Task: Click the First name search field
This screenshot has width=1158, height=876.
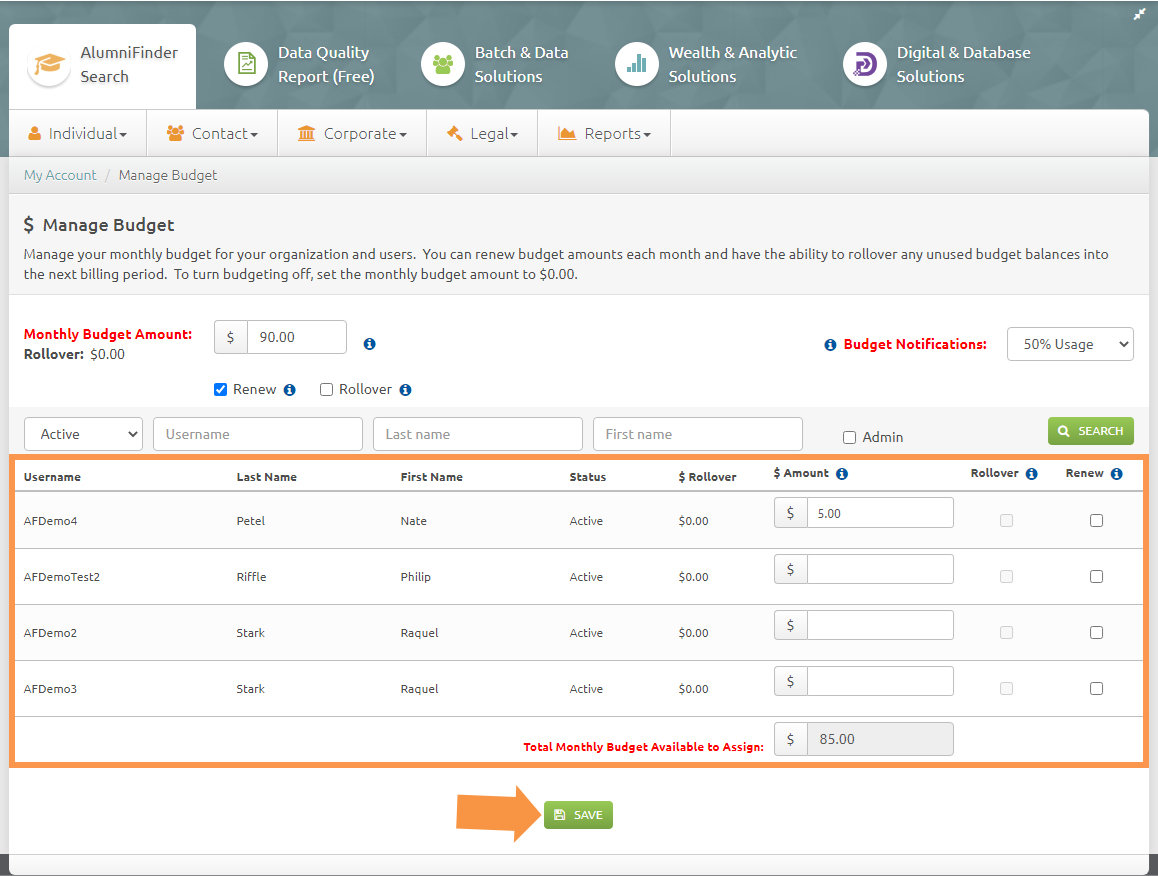Action: [698, 434]
